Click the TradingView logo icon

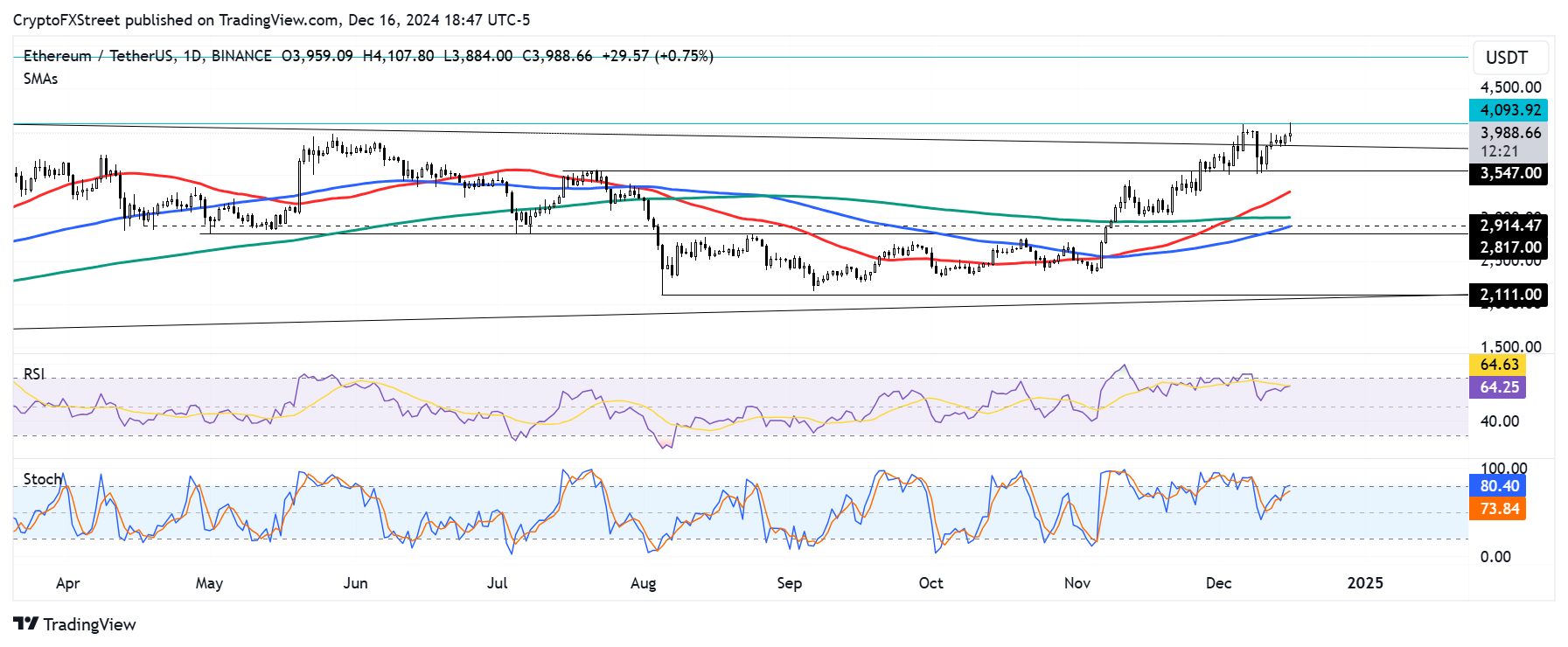coord(26,624)
